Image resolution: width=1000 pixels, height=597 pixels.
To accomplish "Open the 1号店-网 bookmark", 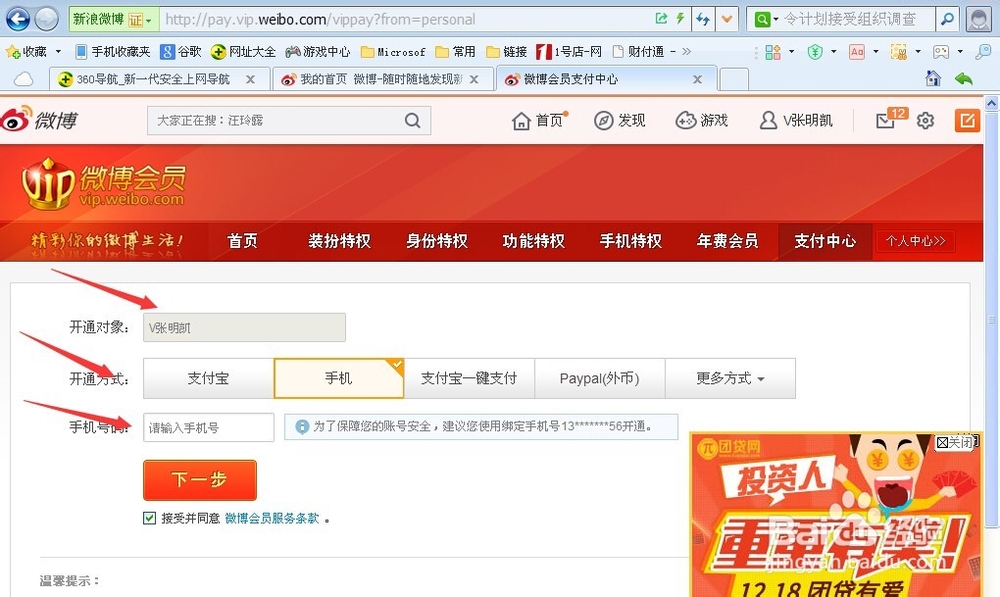I will (569, 52).
